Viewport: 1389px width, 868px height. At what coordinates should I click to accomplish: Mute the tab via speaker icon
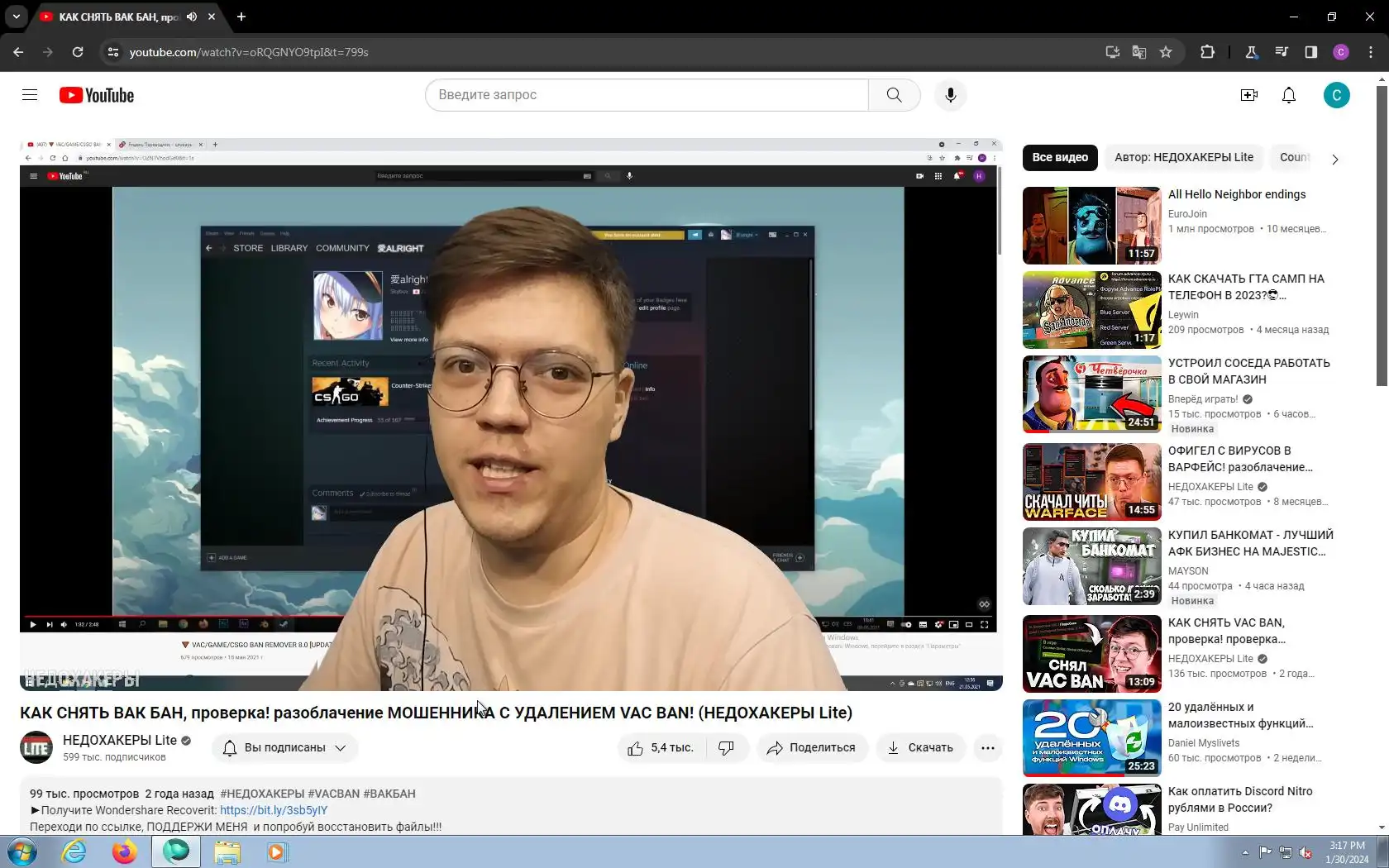[x=192, y=17]
